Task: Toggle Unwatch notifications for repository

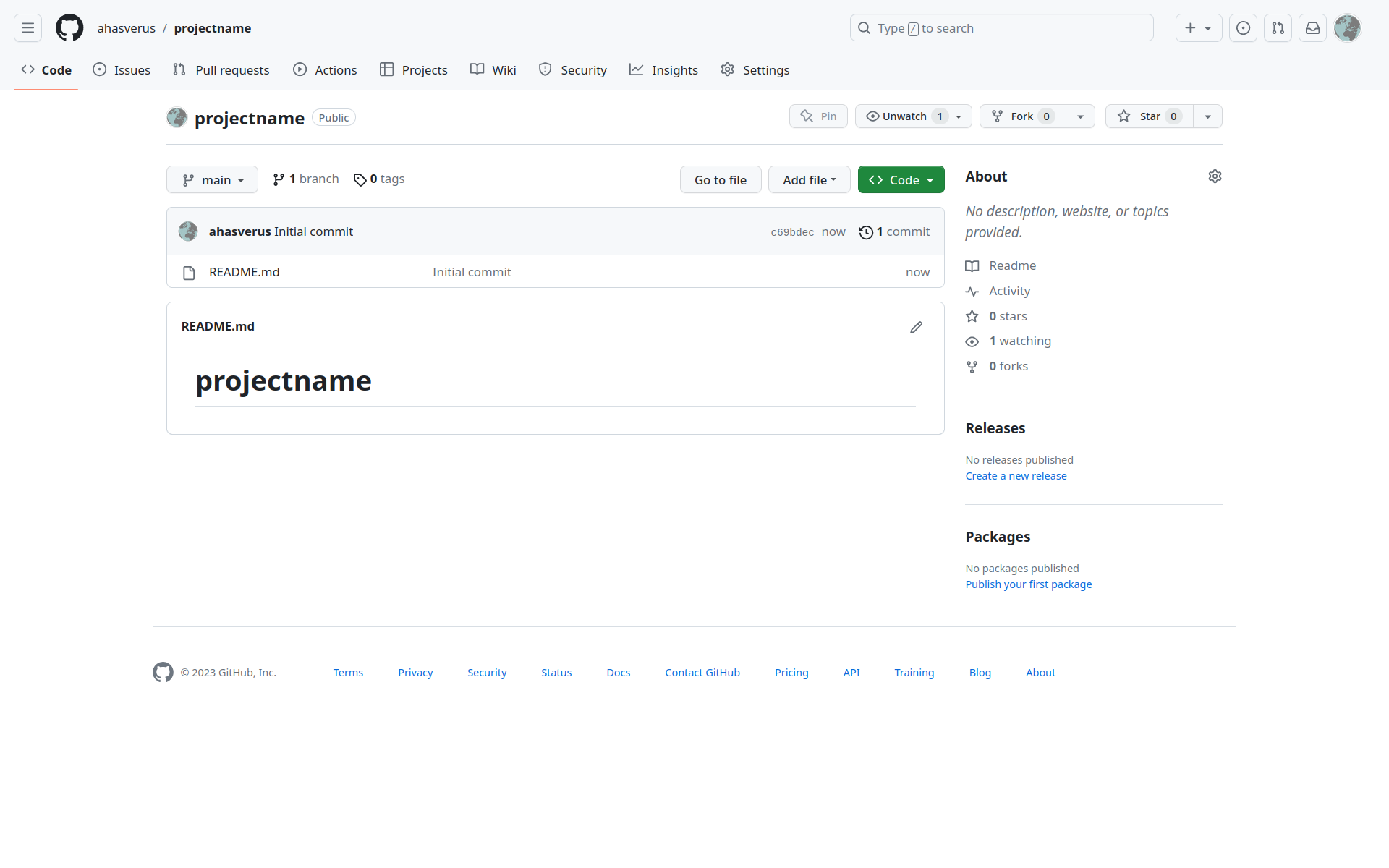Action: pos(904,116)
